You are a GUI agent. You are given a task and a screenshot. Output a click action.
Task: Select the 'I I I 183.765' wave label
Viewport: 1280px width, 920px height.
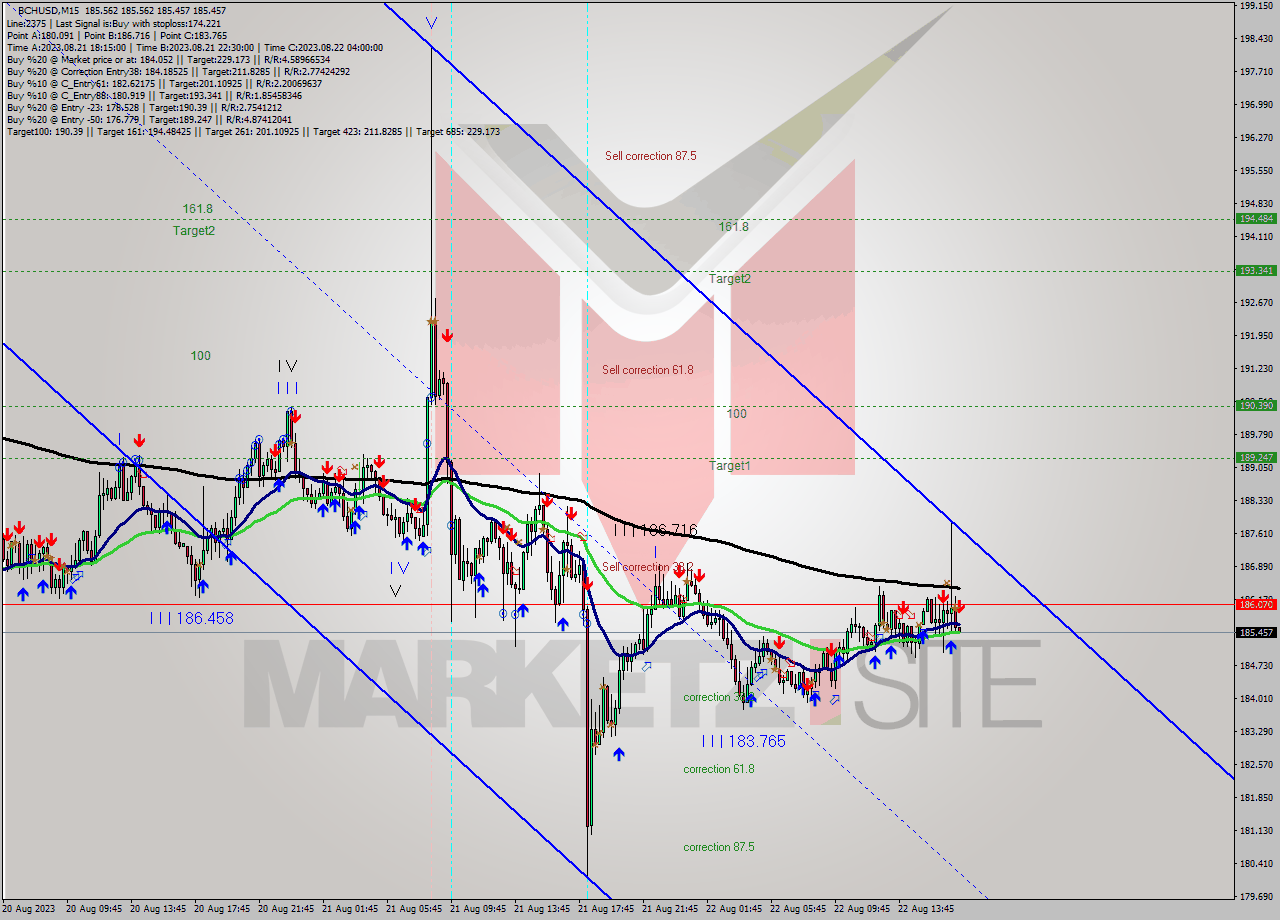click(x=743, y=741)
